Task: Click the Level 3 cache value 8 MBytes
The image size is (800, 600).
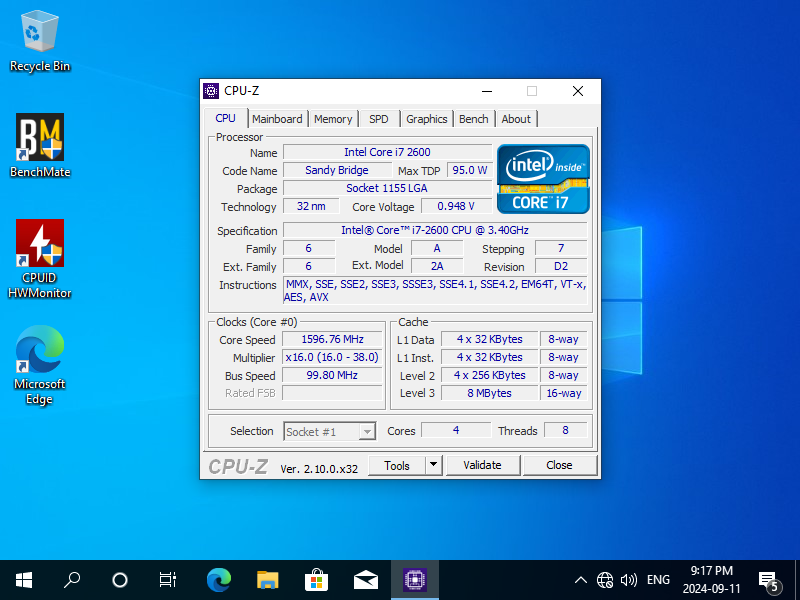Action: (x=489, y=393)
